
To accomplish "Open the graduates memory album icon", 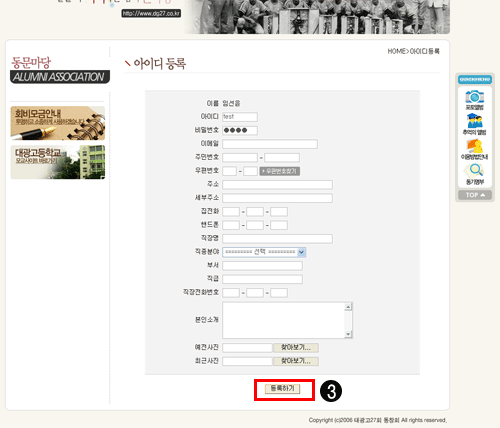I will (x=475, y=124).
